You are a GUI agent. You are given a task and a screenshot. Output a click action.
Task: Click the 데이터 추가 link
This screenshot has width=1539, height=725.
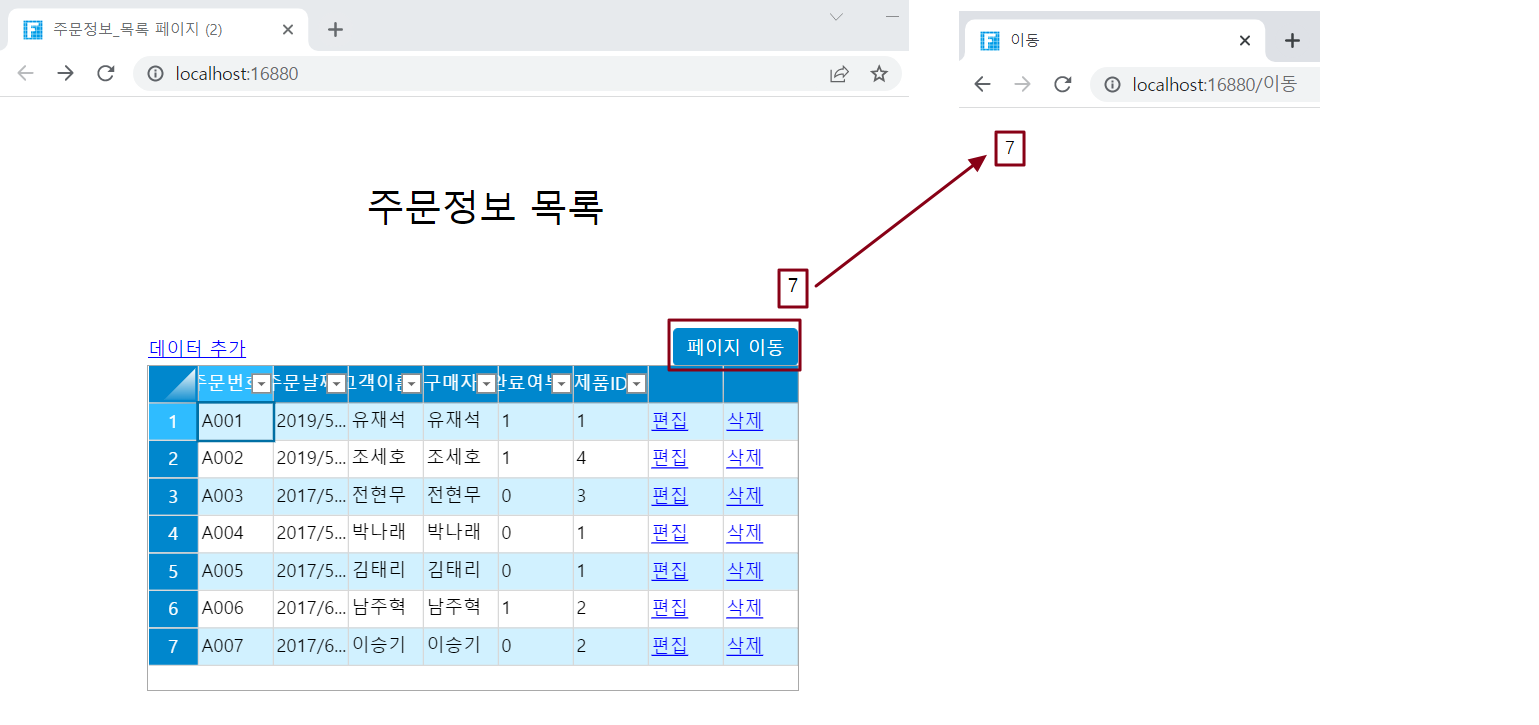click(x=197, y=348)
